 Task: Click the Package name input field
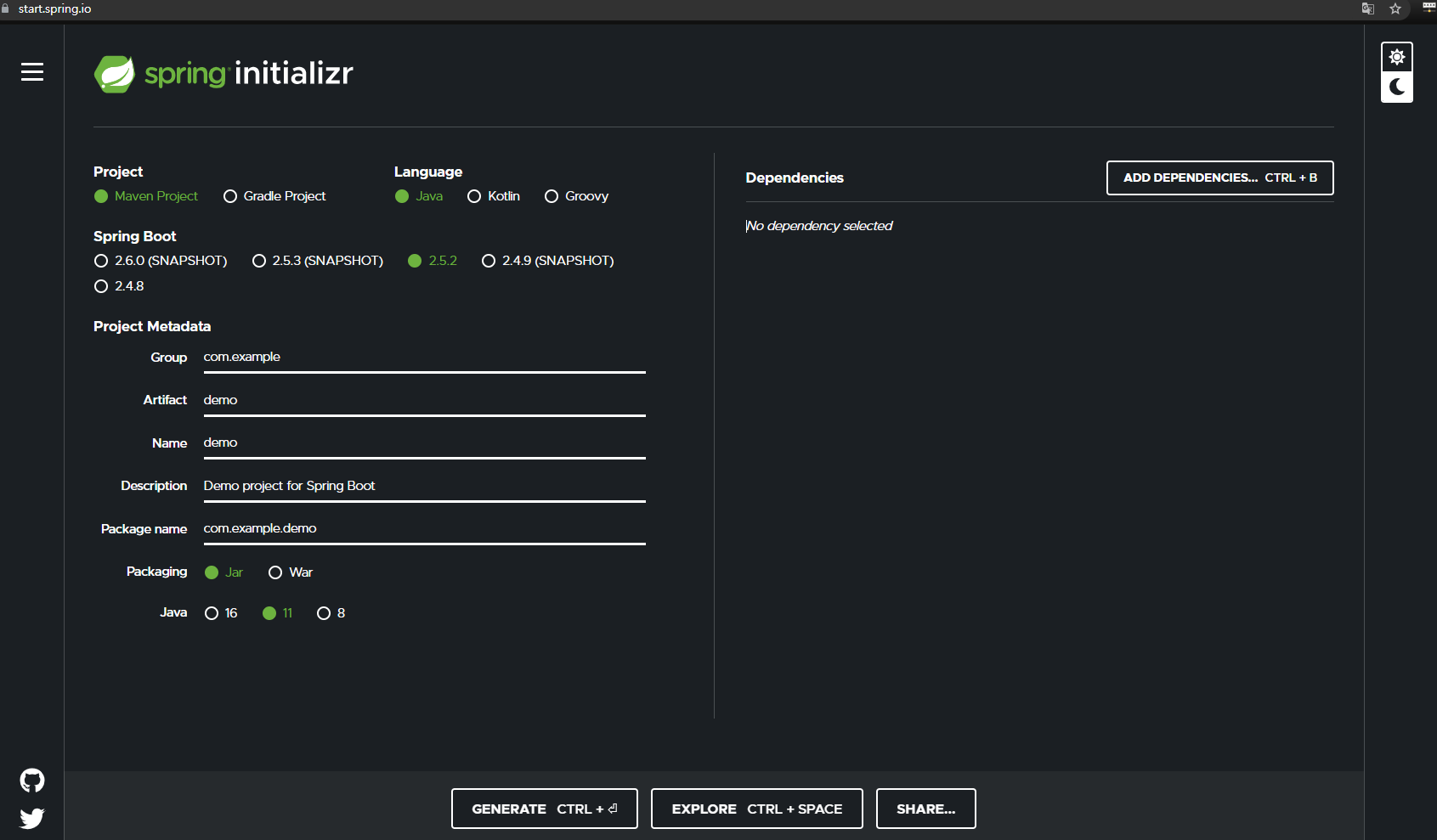(x=425, y=528)
